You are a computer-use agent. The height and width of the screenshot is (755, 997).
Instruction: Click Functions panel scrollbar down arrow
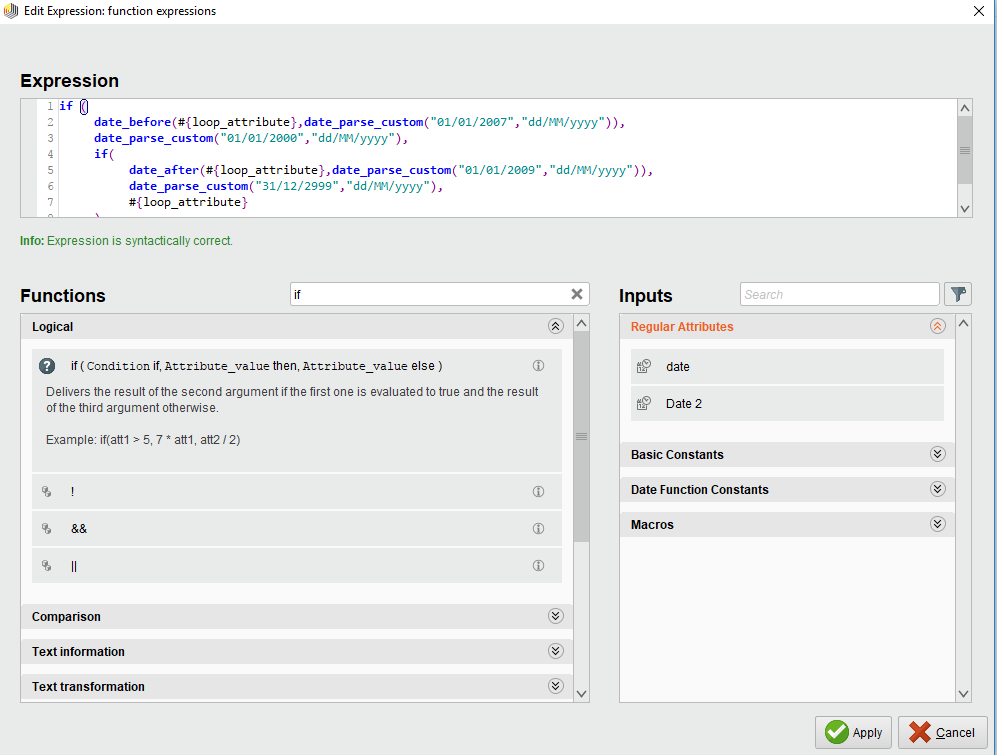pos(581,694)
